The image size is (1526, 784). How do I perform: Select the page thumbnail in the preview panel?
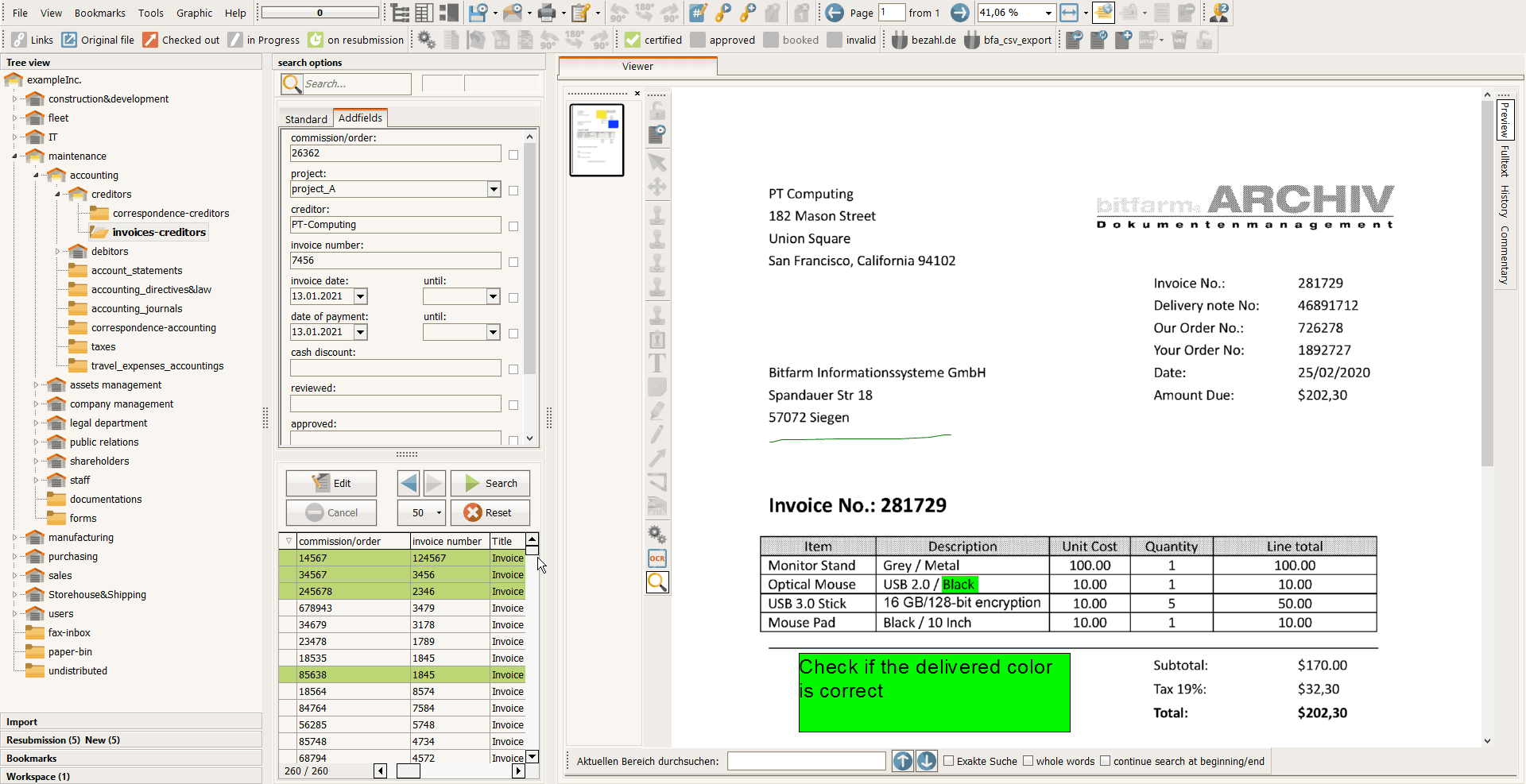[597, 140]
